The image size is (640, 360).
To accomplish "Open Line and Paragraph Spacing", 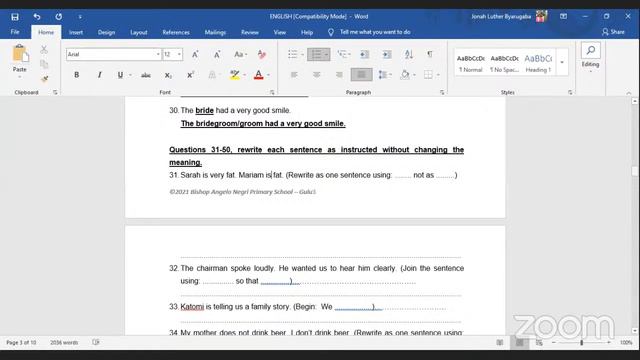I will 383,75.
